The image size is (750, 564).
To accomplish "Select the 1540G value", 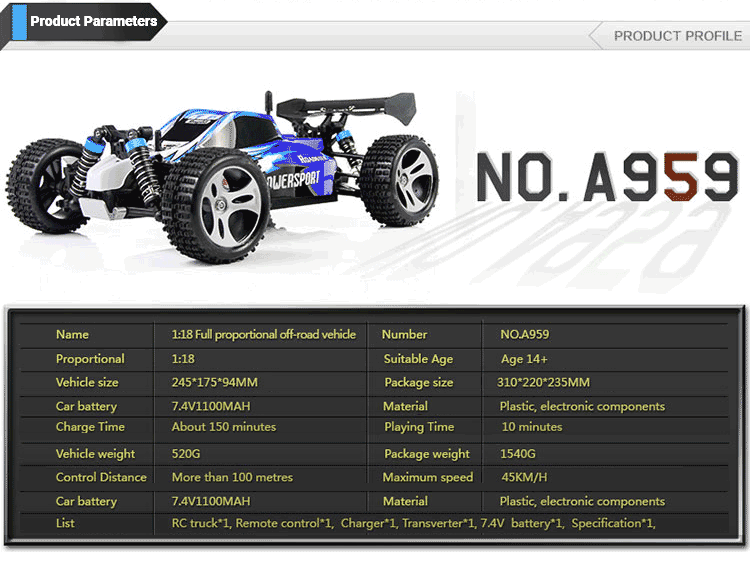I will click(x=518, y=453).
